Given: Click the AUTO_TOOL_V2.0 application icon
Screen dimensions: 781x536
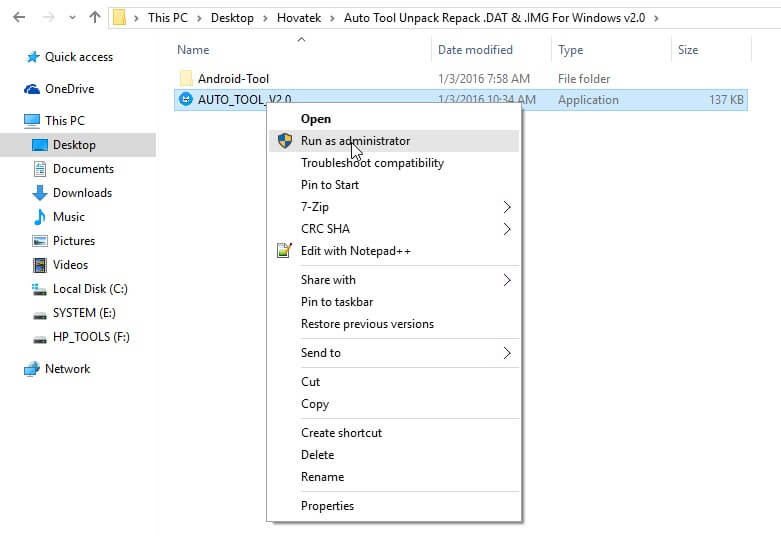Looking at the screenshot, I should (x=186, y=99).
